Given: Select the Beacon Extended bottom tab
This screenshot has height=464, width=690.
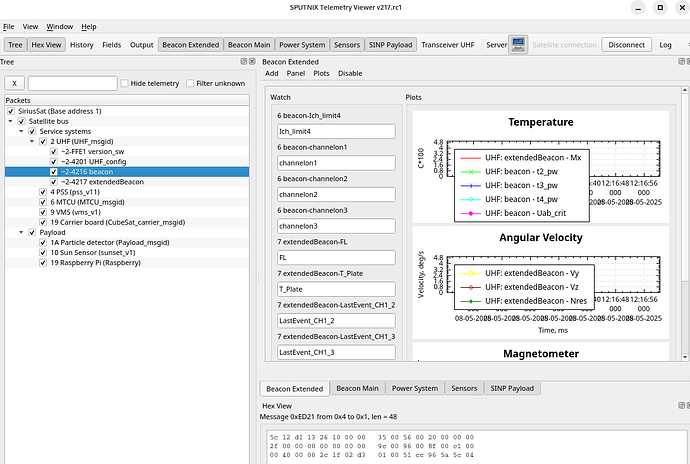Looking at the screenshot, I should coord(295,389).
